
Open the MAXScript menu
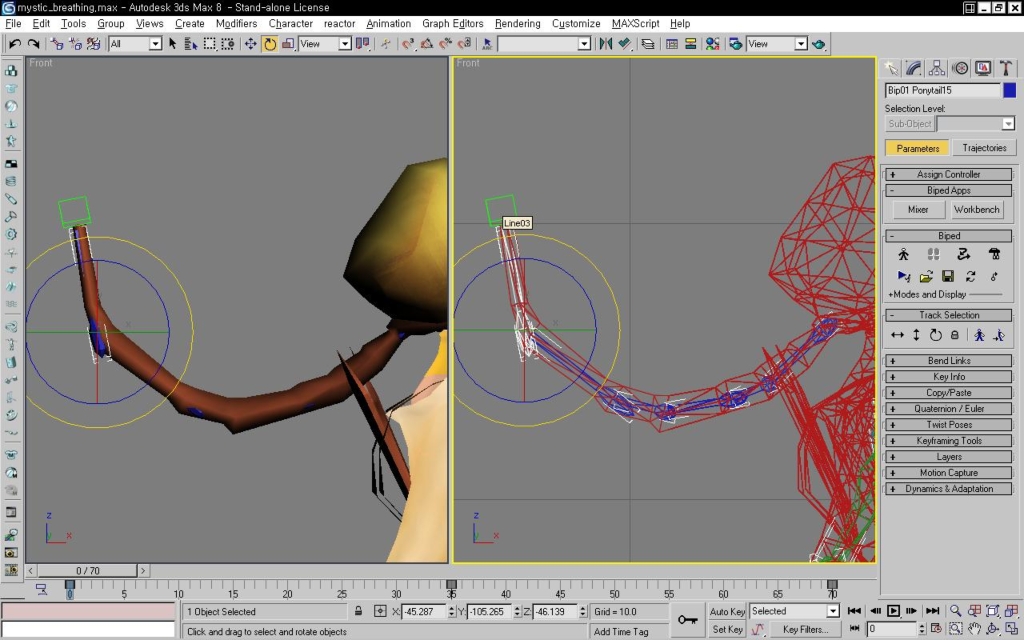(x=635, y=24)
